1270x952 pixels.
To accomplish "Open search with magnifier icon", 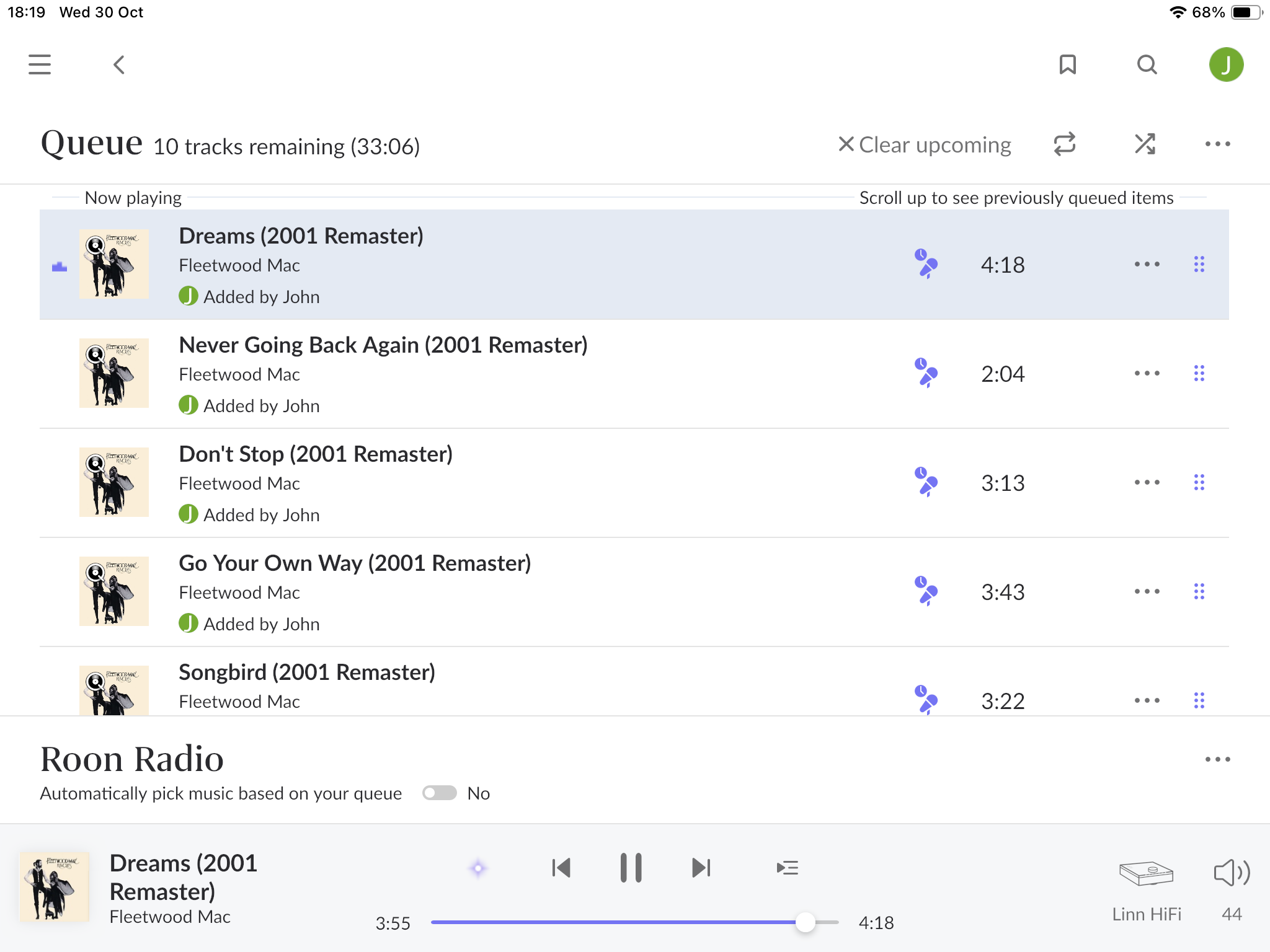I will click(1147, 64).
